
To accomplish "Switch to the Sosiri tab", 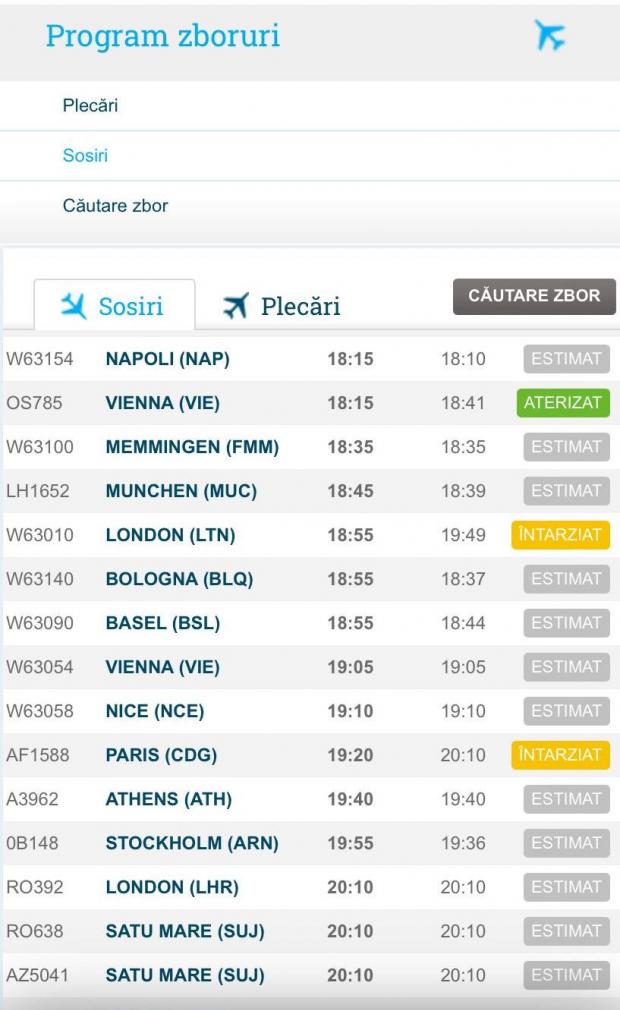I will click(114, 305).
